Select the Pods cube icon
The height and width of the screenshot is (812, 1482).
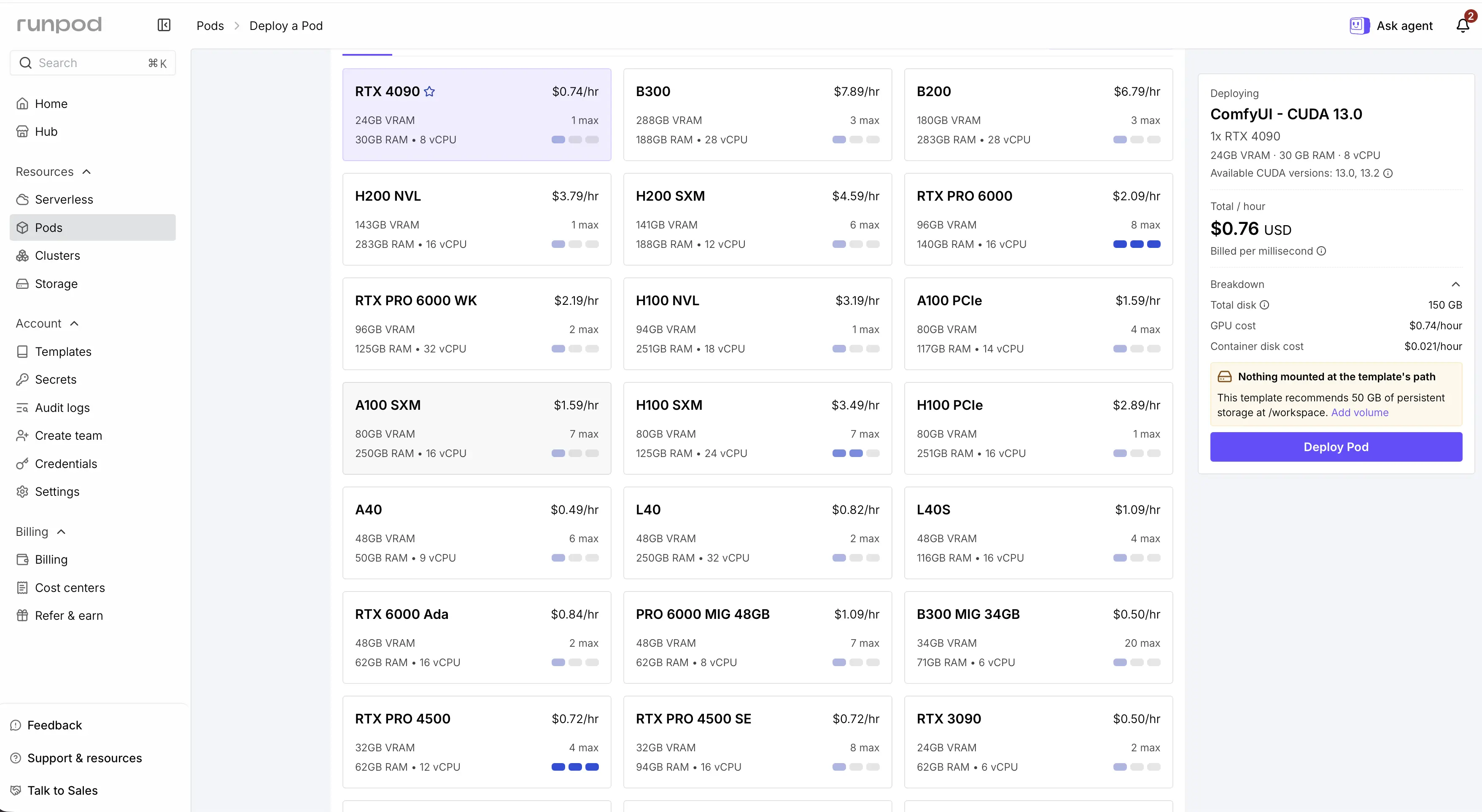click(x=22, y=228)
